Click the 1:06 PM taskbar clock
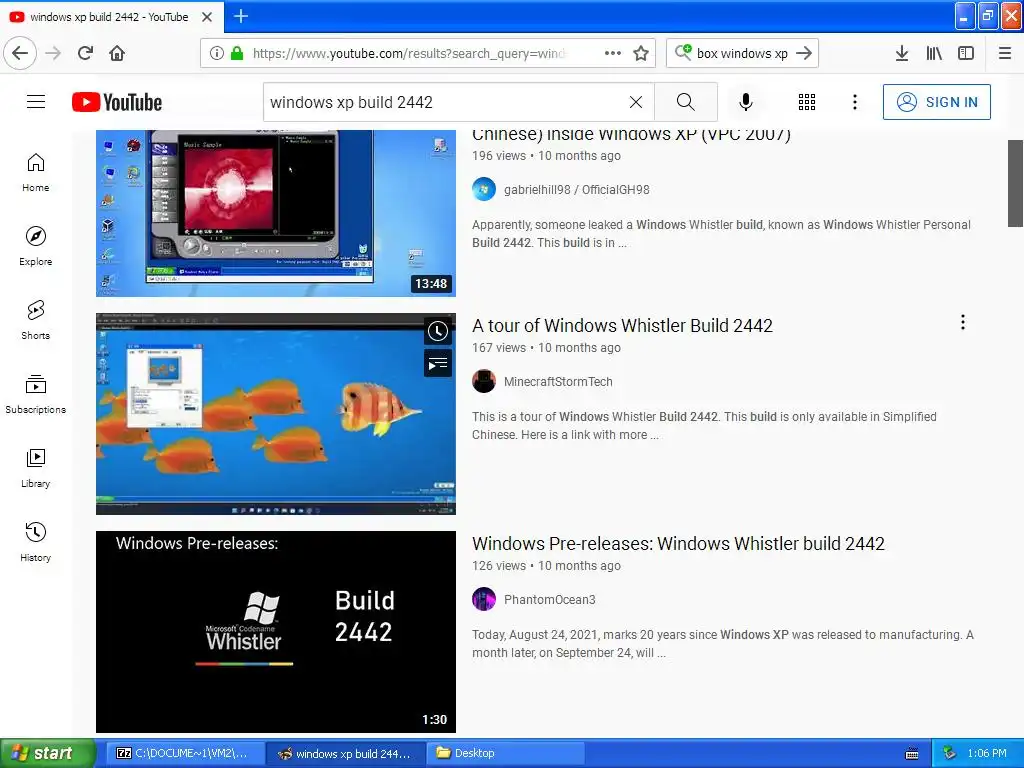The height and width of the screenshot is (768, 1024). coord(987,753)
